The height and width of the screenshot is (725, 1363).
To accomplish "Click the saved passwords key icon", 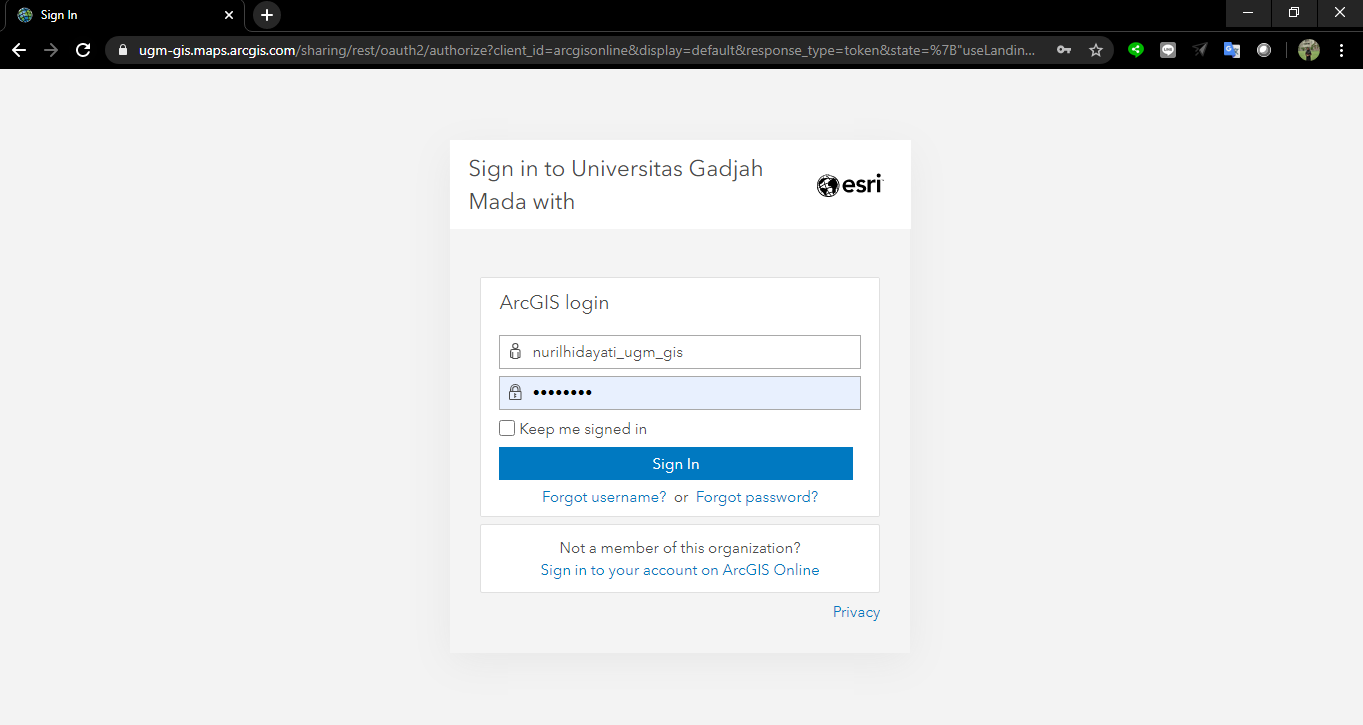I will coord(1064,50).
